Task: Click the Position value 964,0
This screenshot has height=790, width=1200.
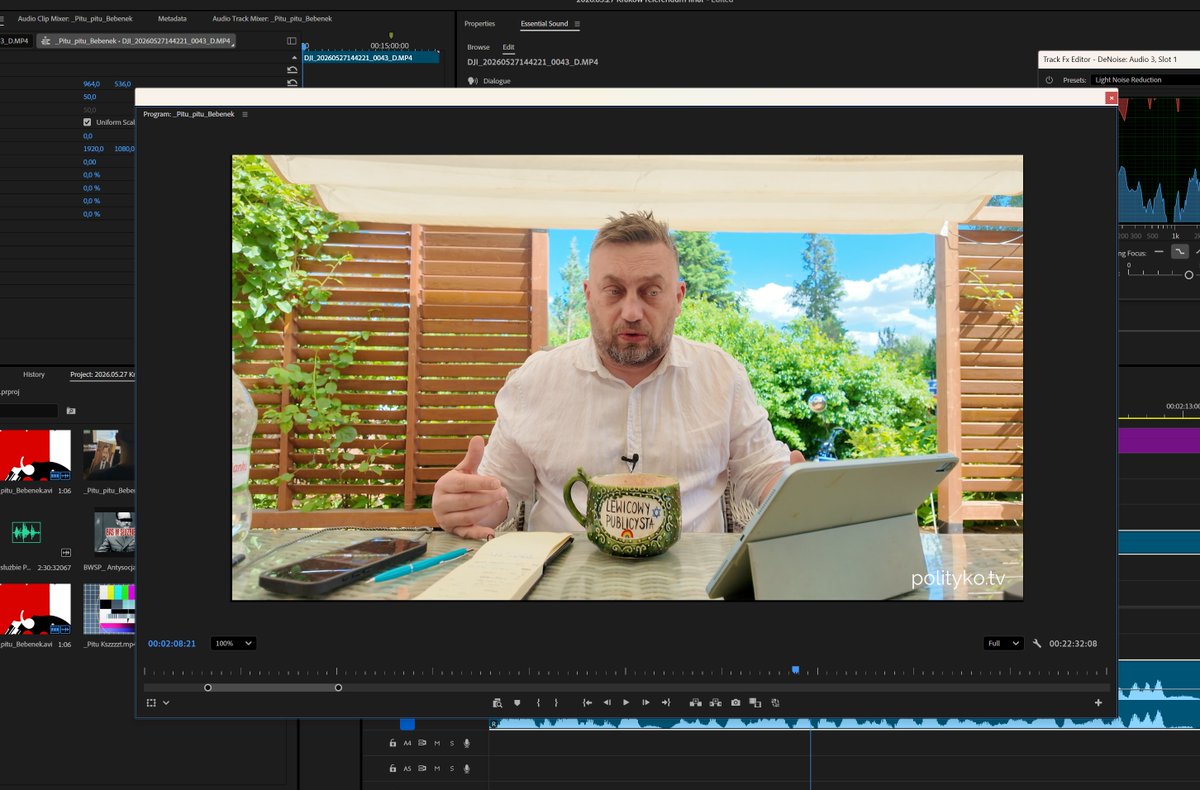Action: tap(91, 84)
